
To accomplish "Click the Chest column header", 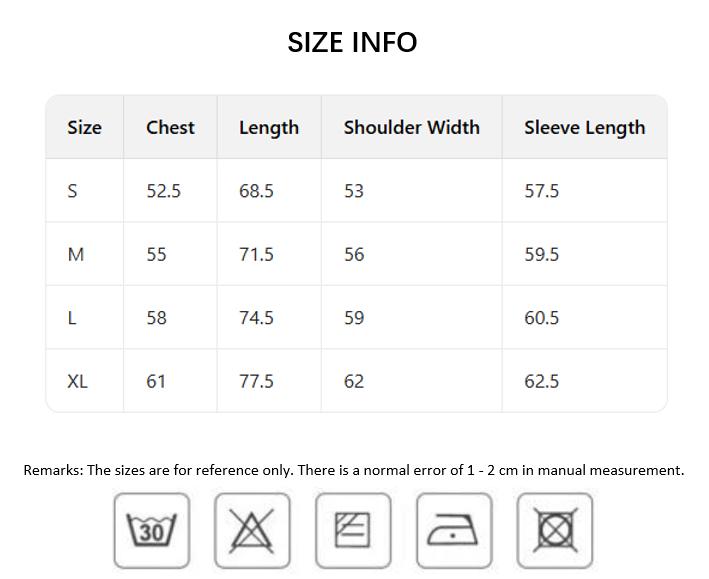I will coord(170,127).
